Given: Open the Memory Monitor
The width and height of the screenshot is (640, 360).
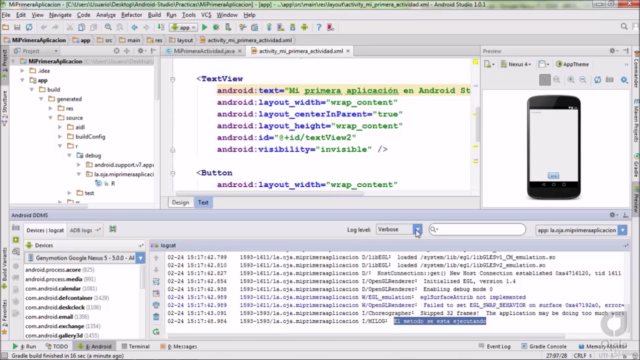Looking at the screenshot, I should (x=602, y=346).
